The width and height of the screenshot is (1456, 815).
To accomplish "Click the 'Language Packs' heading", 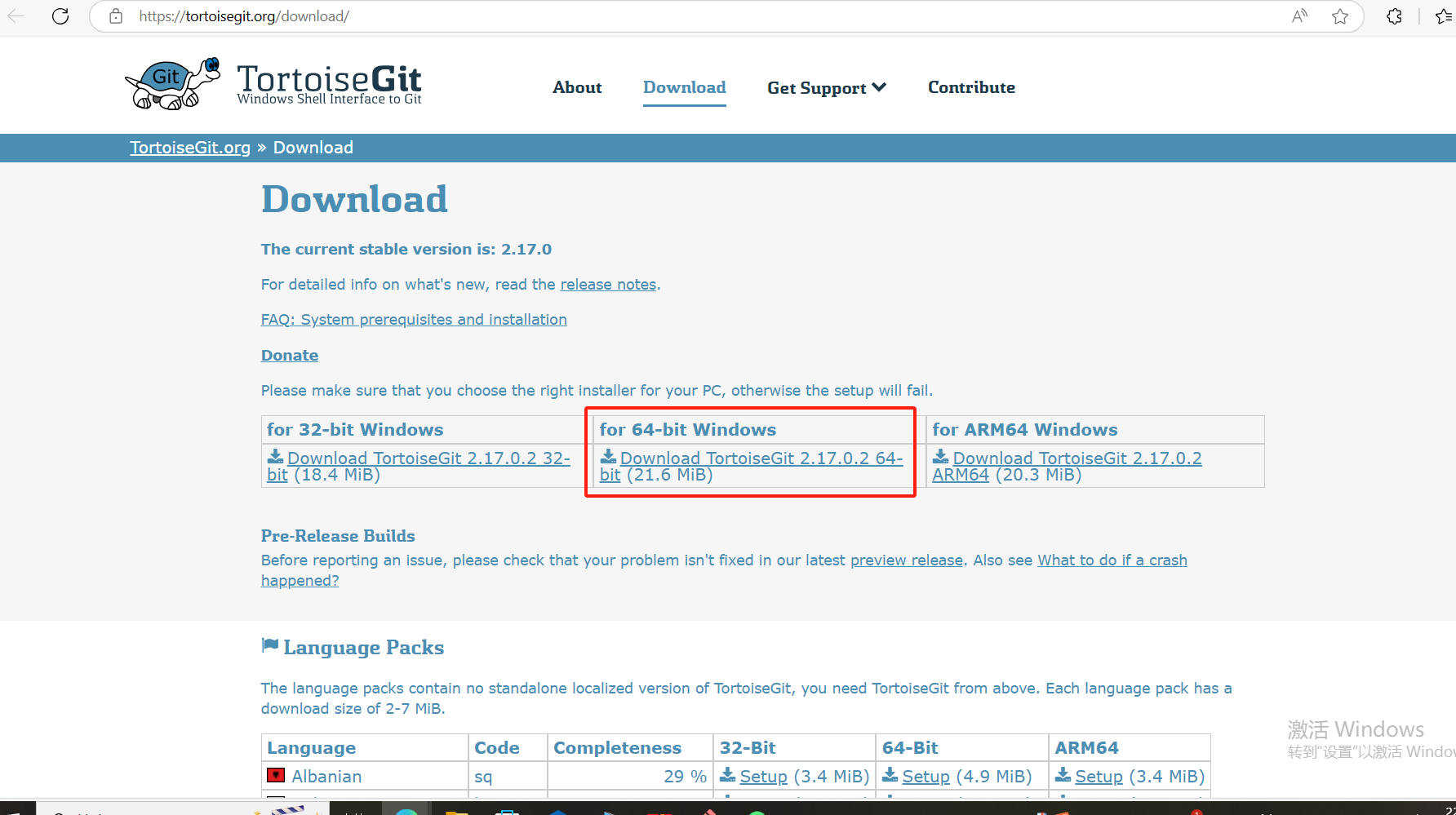I will (x=364, y=648).
